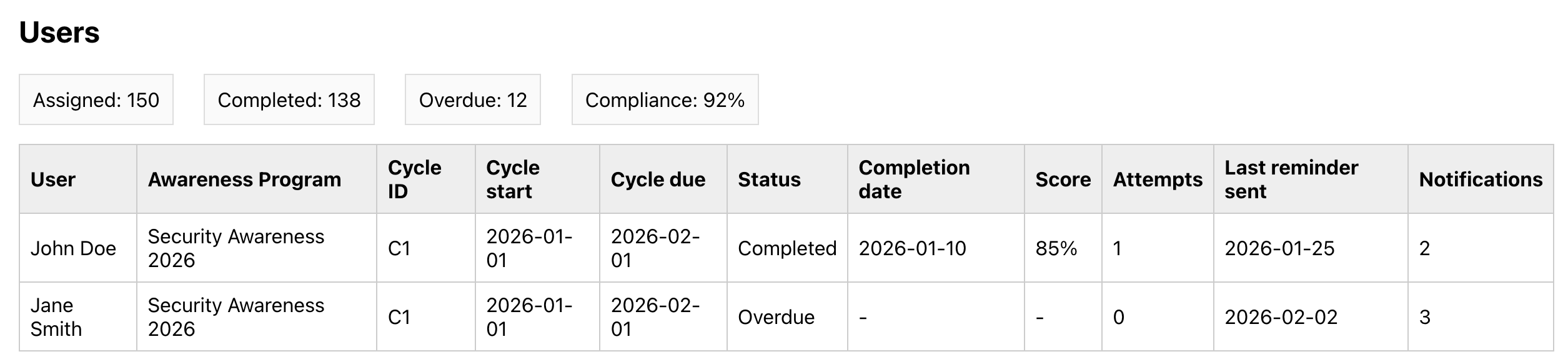
Task: Click the Assigned: 150 summary card
Action: (x=96, y=100)
